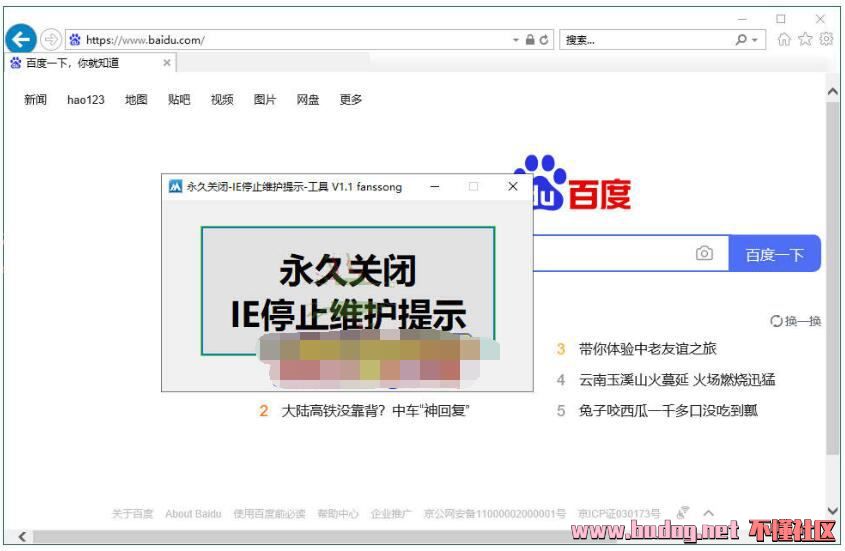Click the 京公网安备 footer link
Screen dimensions: 845x551
[495, 514]
